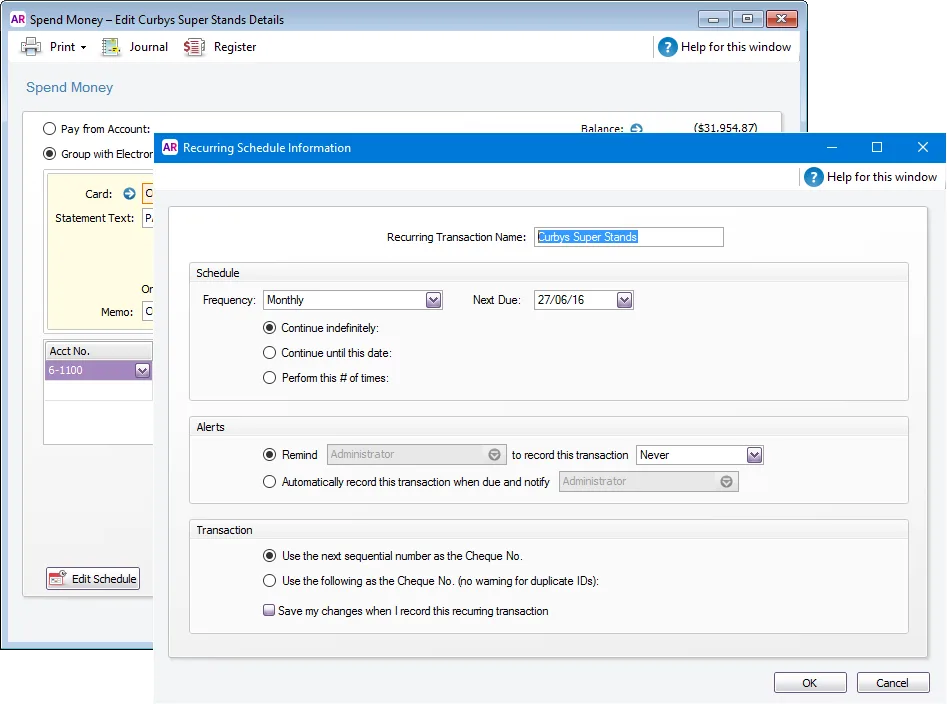Select Perform this # of times option
Screen dimensions: 947x704
(x=269, y=377)
